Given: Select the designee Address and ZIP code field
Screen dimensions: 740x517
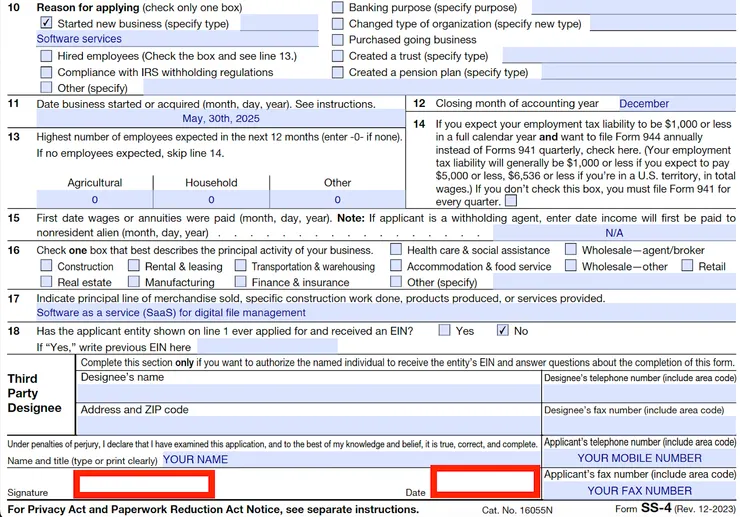Looking at the screenshot, I should [x=309, y=425].
